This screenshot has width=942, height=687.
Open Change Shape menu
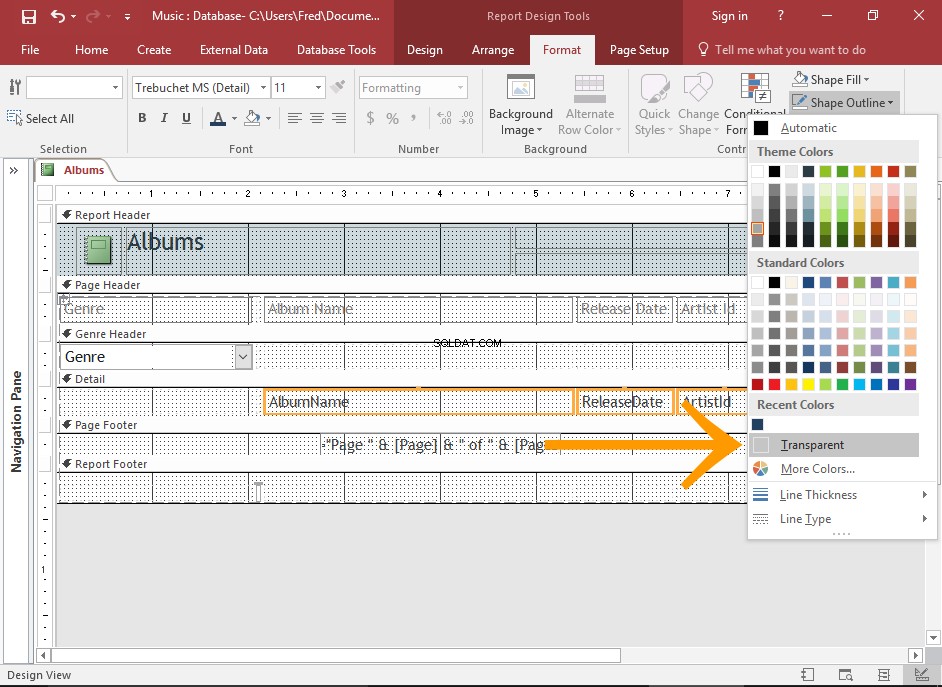coord(698,106)
